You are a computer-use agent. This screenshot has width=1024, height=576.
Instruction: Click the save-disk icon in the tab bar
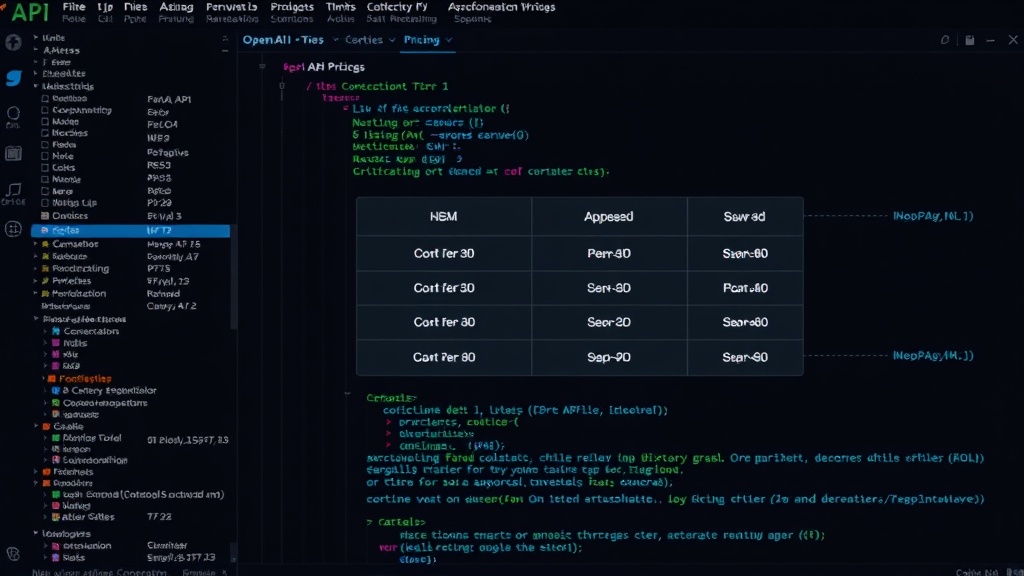point(970,40)
